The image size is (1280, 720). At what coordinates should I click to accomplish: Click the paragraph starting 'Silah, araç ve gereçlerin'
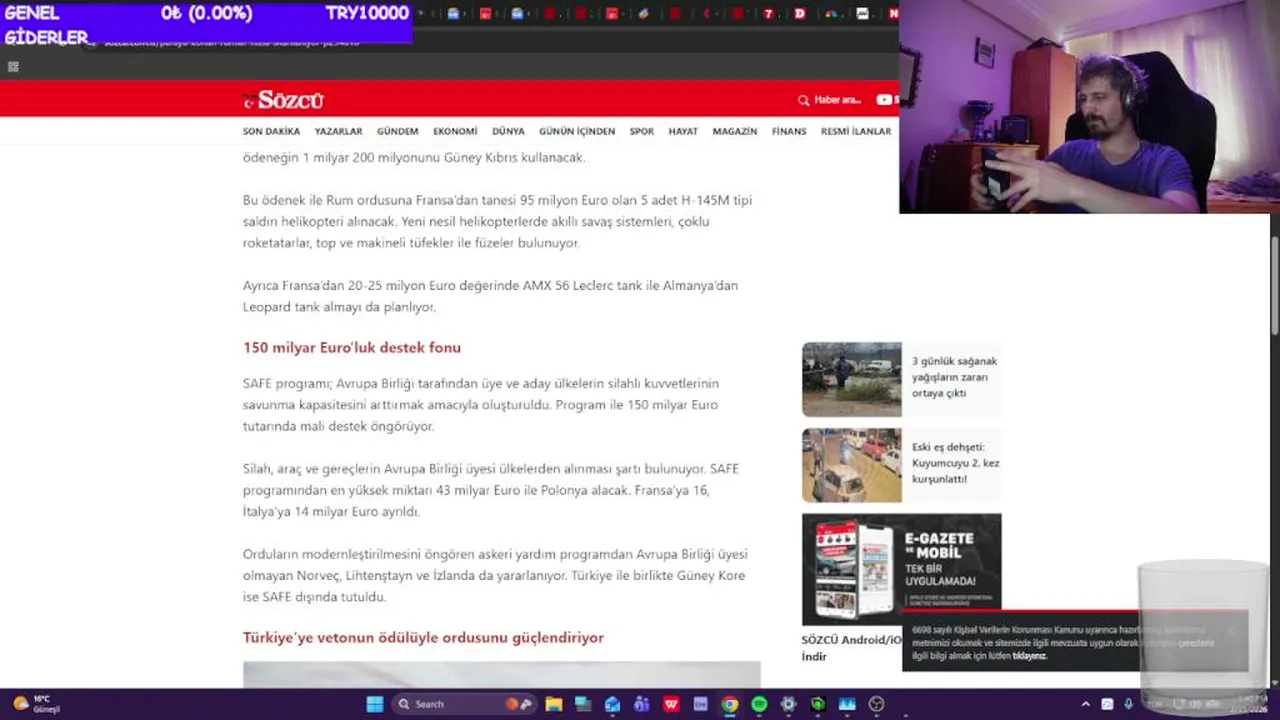pos(491,490)
